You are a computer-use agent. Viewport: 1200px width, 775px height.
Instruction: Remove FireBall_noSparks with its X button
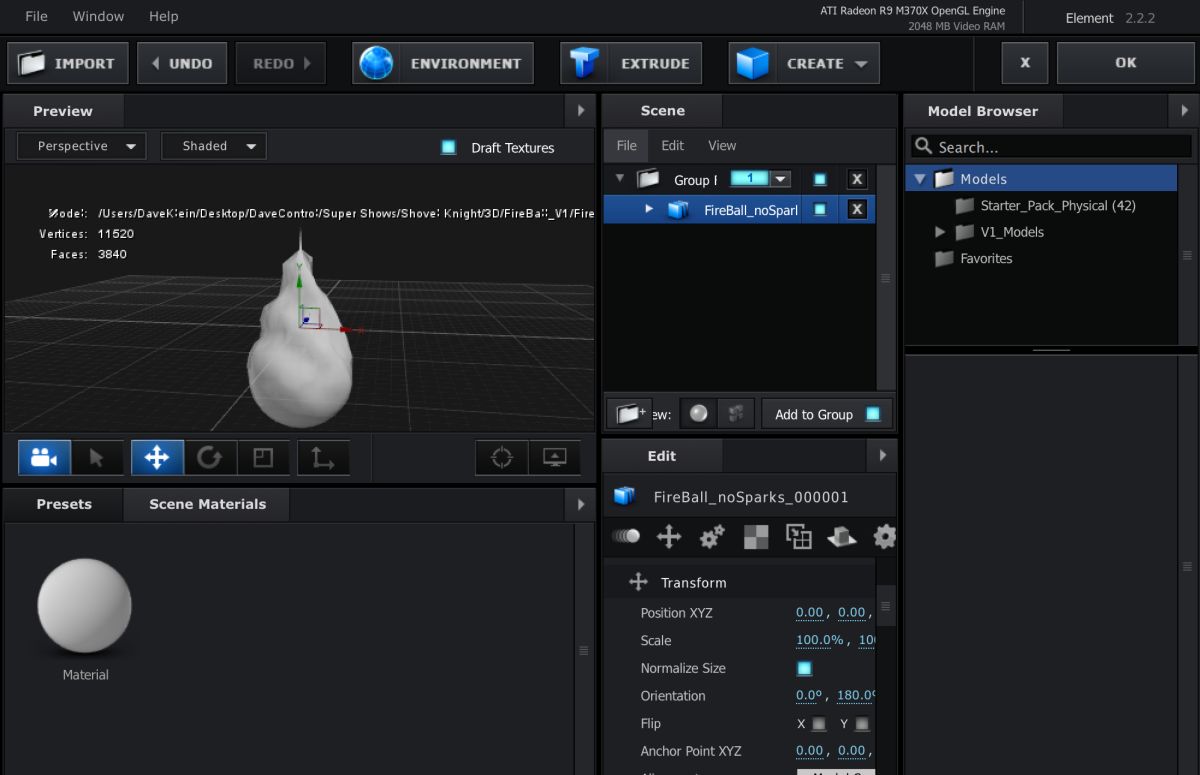click(x=857, y=210)
